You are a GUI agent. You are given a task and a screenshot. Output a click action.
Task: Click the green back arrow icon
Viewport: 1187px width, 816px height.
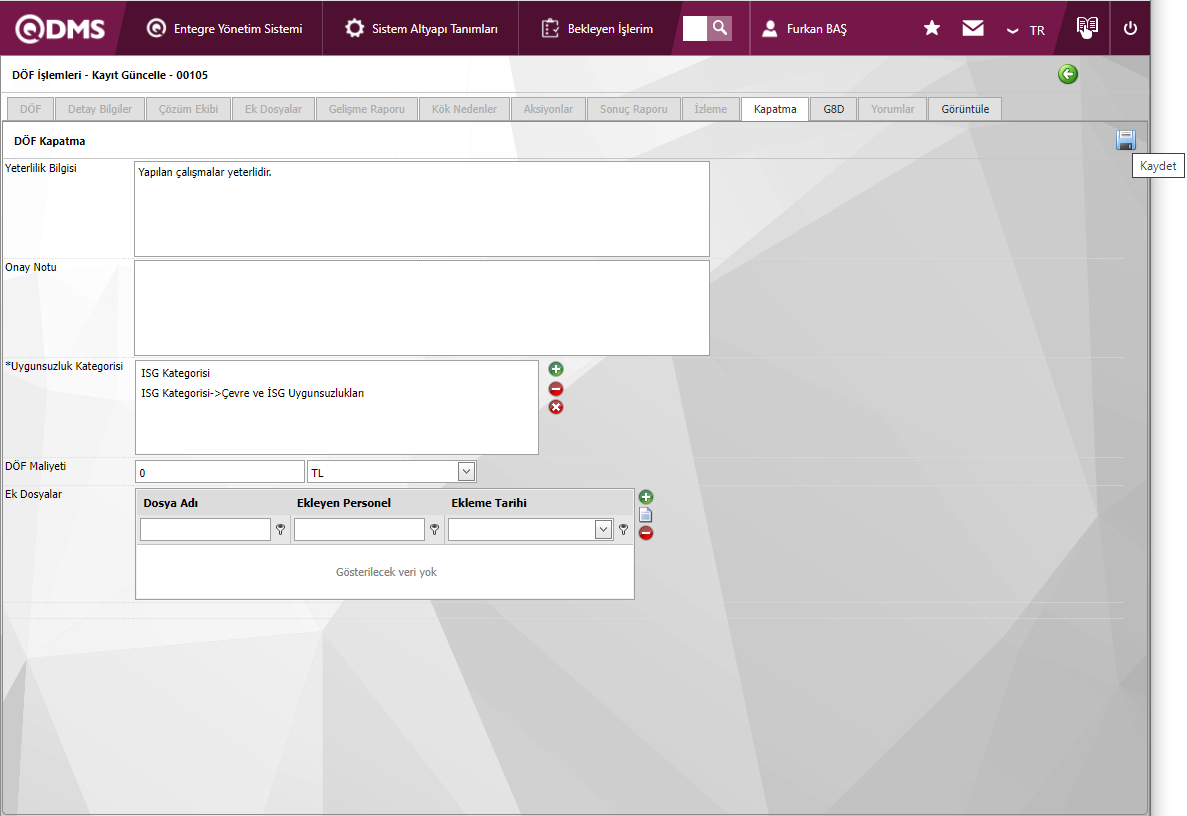(1067, 74)
